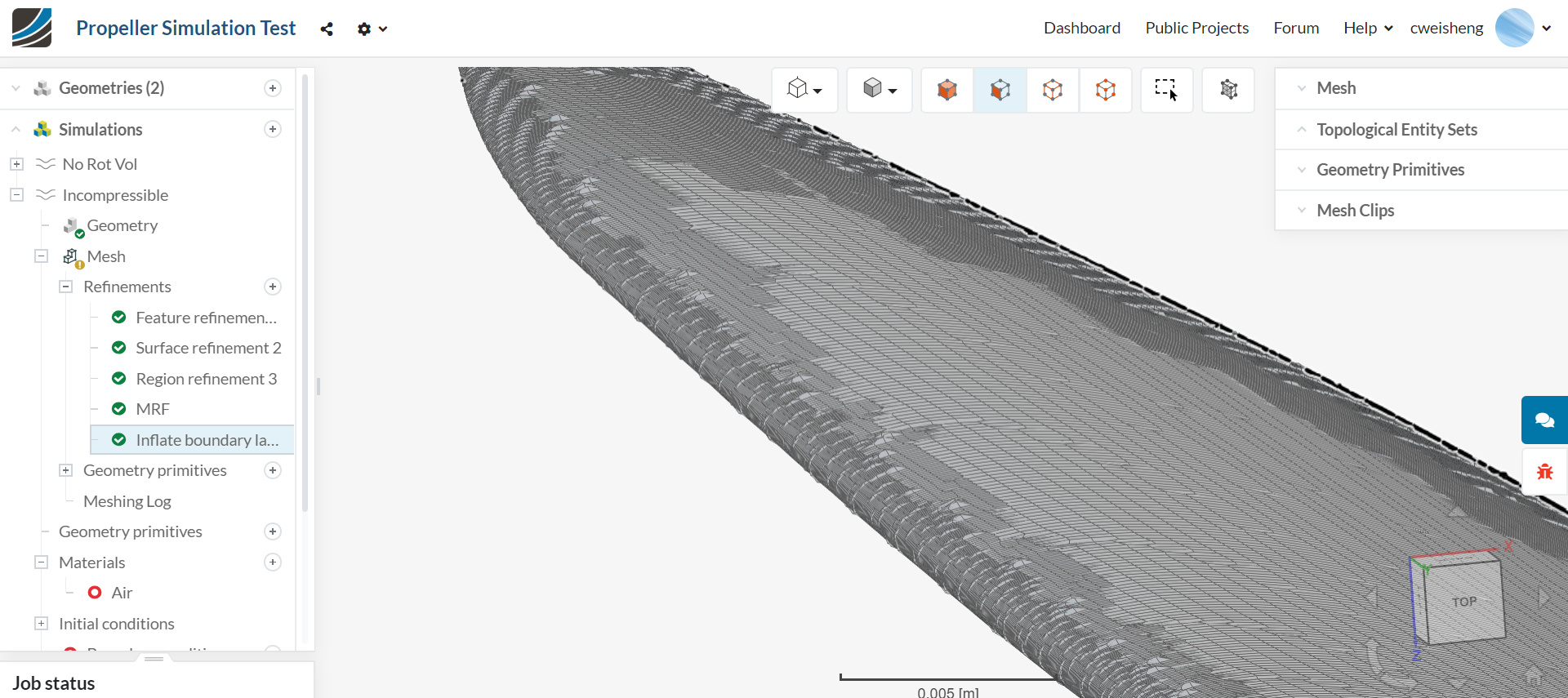The image size is (1568, 698).
Task: Click the Job status panel grip handle
Action: click(154, 658)
